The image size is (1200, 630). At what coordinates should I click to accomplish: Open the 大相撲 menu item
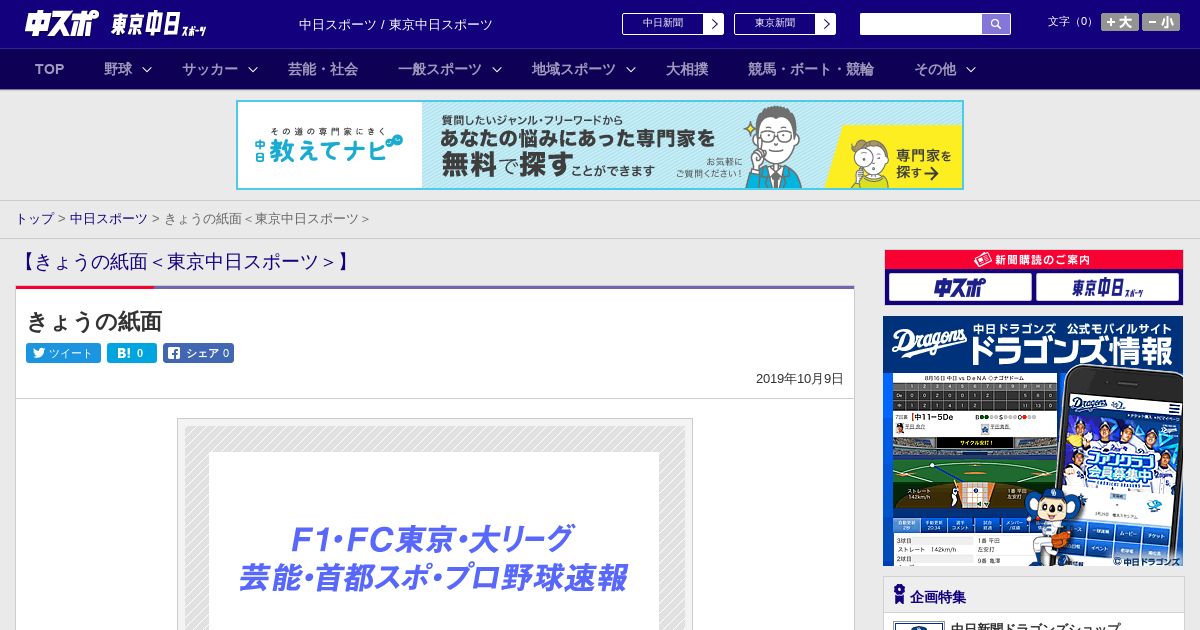click(x=687, y=69)
